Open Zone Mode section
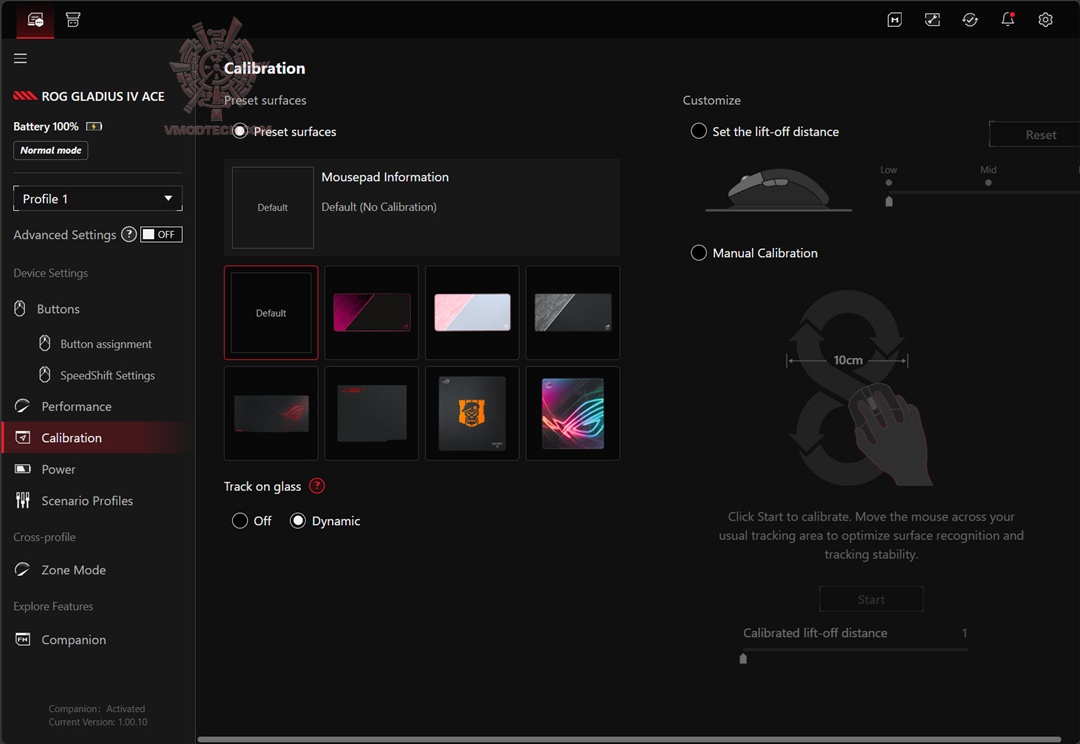The height and width of the screenshot is (744, 1080). coord(73,570)
